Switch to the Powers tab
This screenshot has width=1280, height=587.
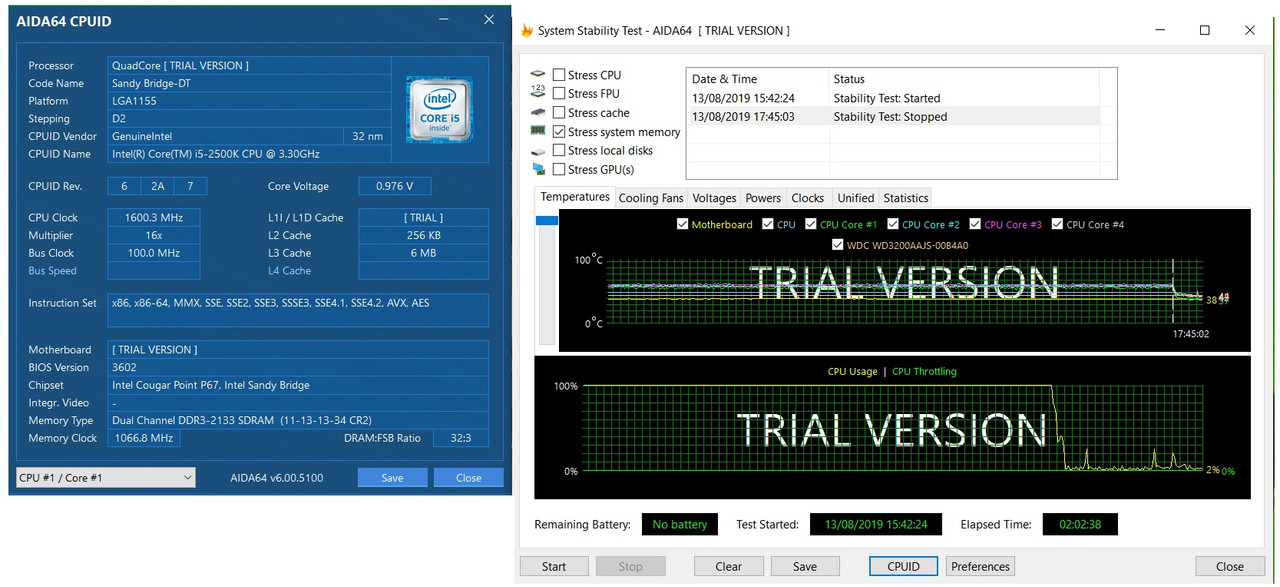coord(763,198)
